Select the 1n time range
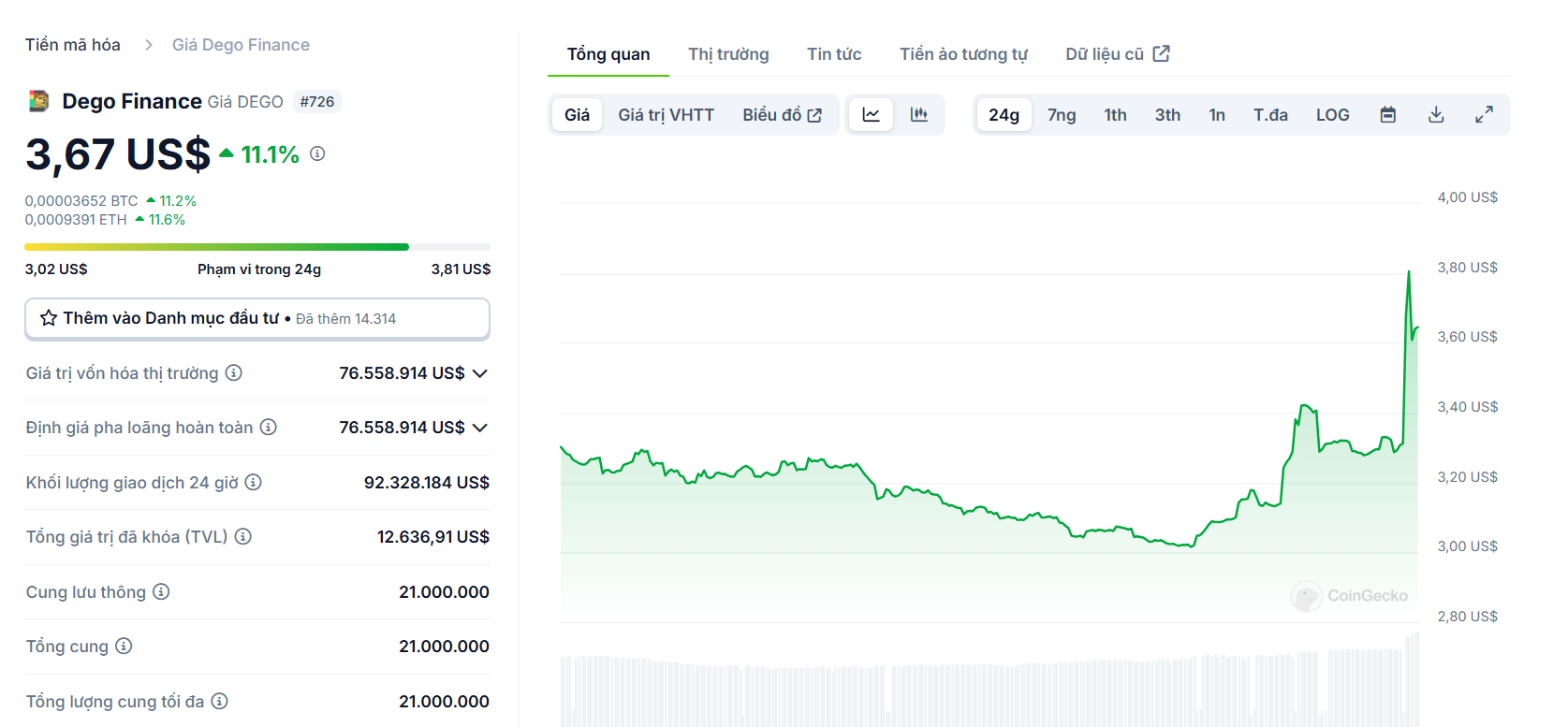This screenshot has height=727, width=1568. click(1217, 115)
